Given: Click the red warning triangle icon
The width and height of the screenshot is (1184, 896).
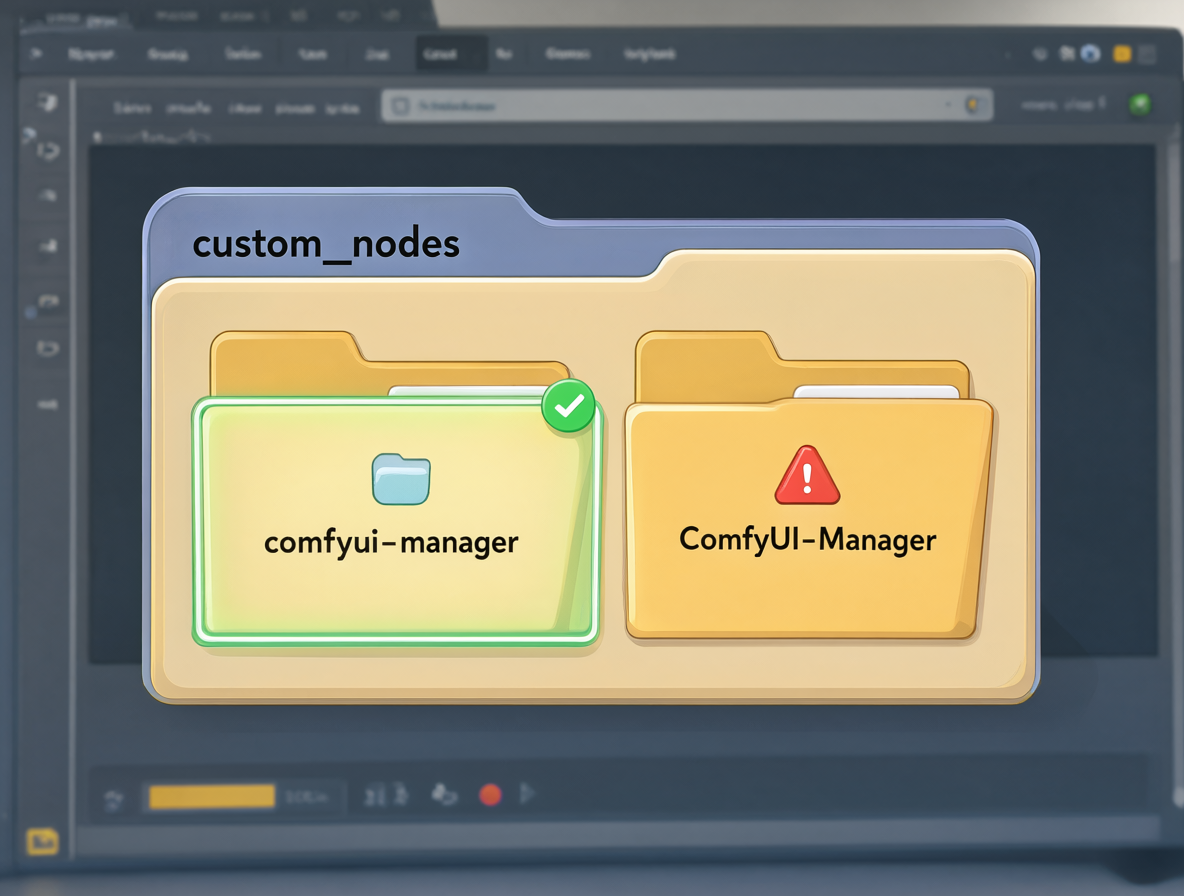Looking at the screenshot, I should click(x=807, y=476).
